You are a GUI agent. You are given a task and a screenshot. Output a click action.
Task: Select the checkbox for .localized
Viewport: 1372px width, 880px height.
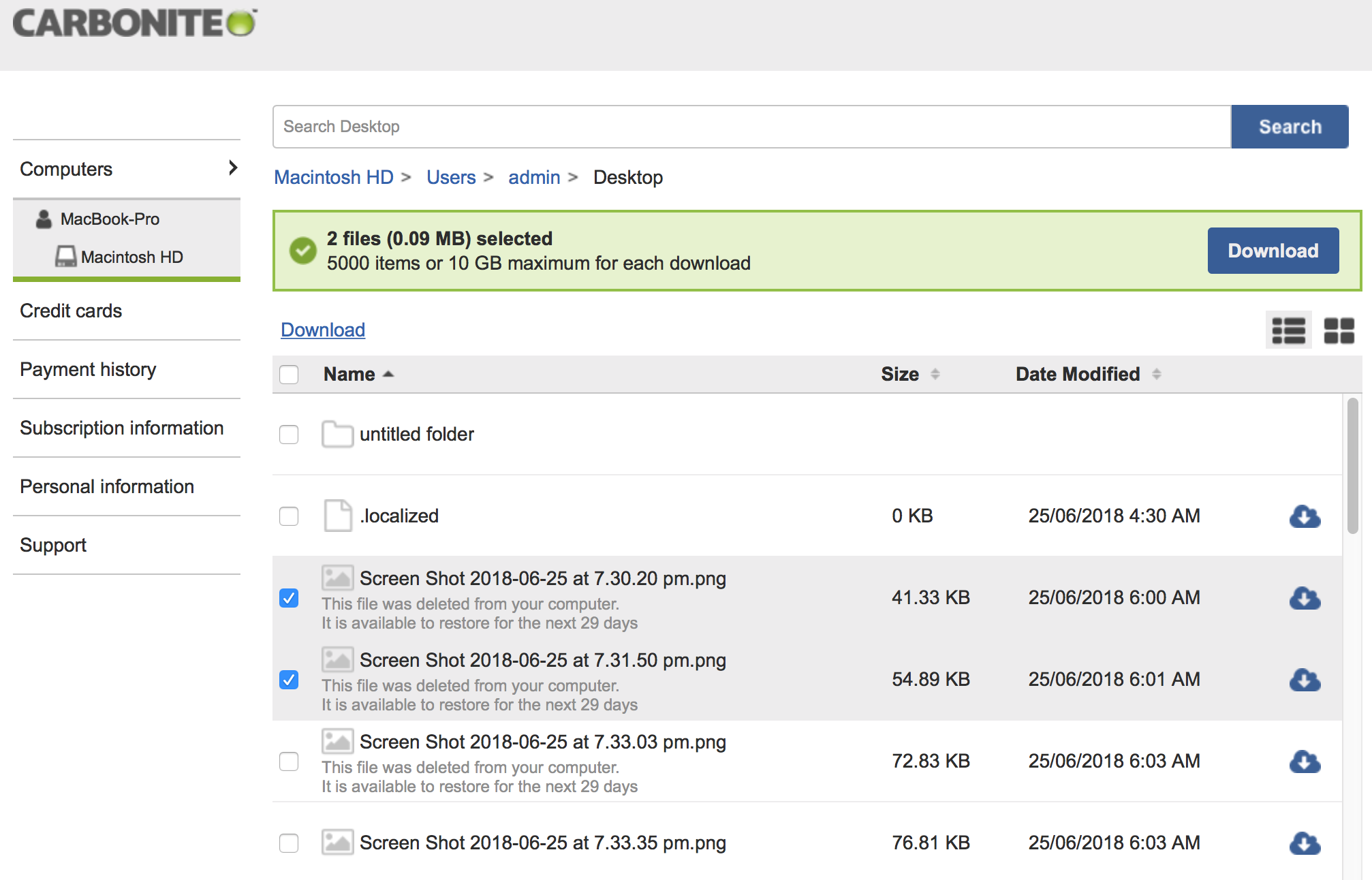pos(289,516)
